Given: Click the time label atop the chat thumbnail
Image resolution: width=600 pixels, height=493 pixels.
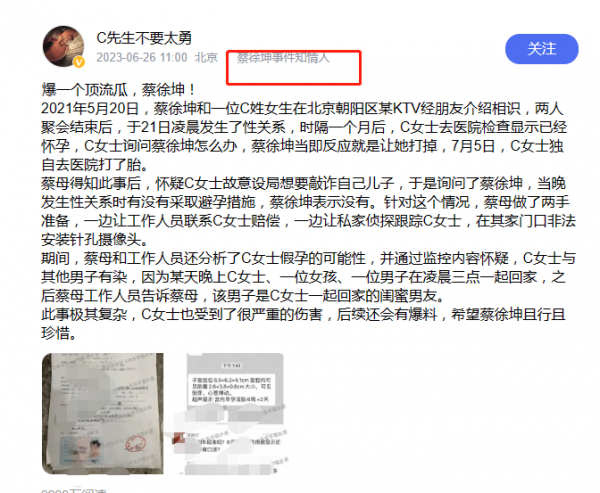Looking at the screenshot, I should point(232,366).
